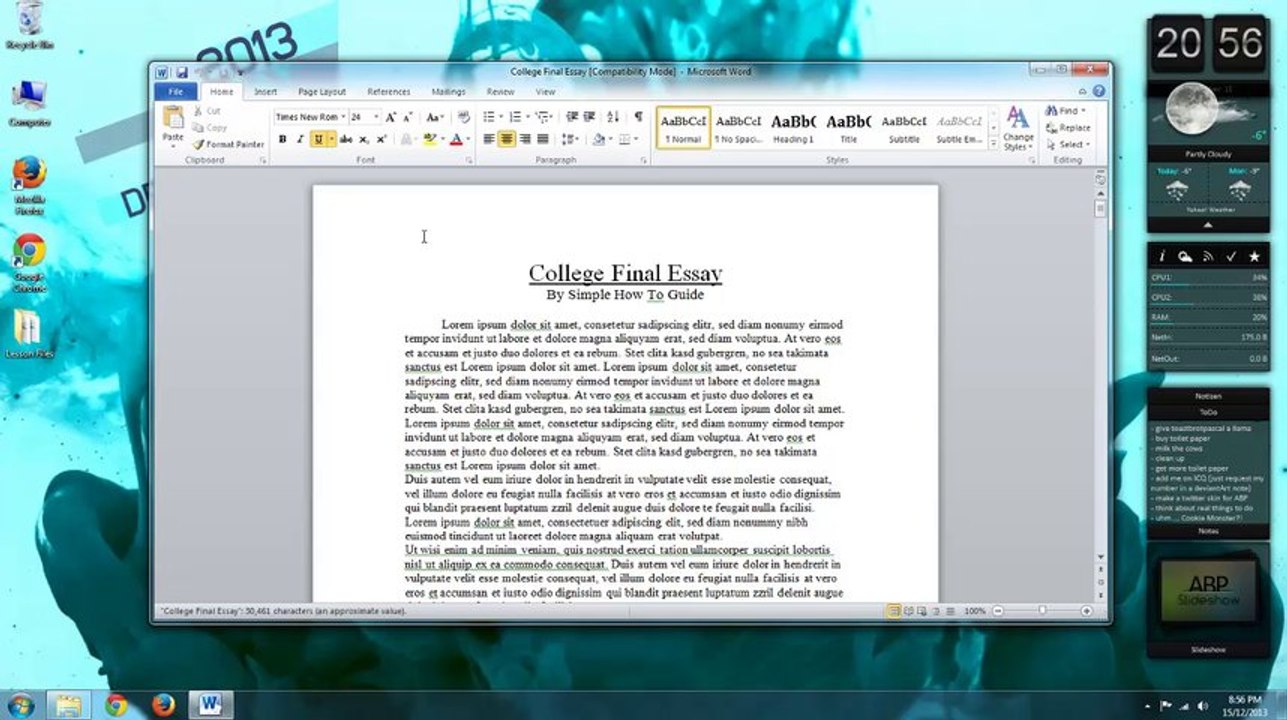Click the Text Effects icon

click(x=408, y=140)
